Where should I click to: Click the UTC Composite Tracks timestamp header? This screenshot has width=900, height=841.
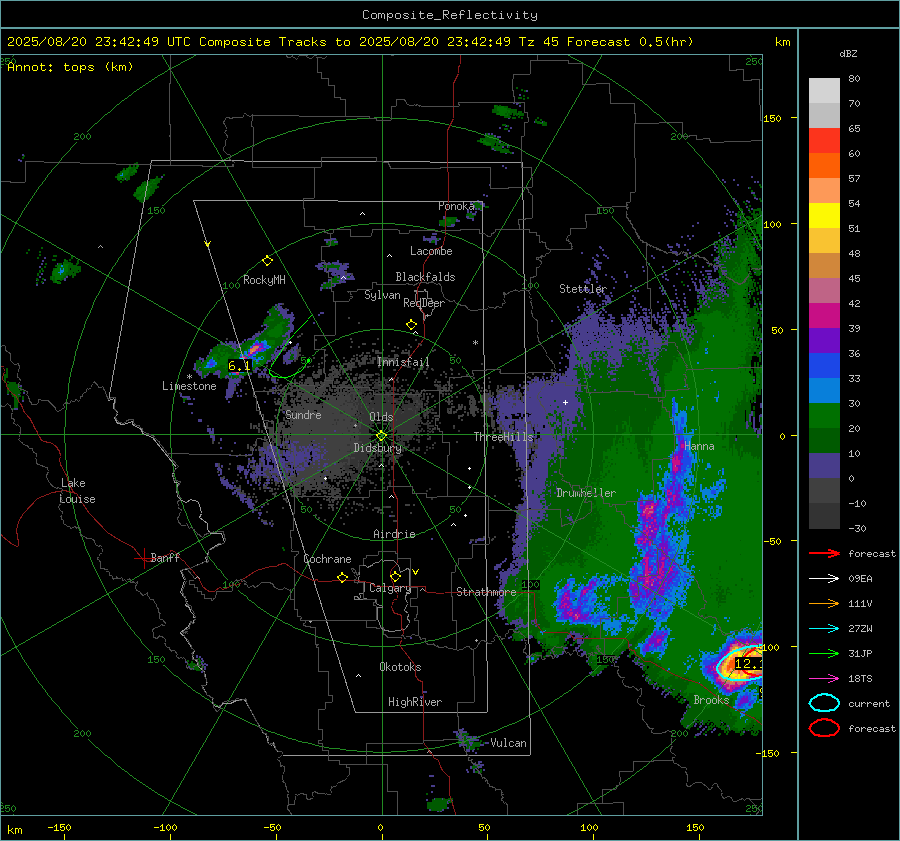coord(350,42)
